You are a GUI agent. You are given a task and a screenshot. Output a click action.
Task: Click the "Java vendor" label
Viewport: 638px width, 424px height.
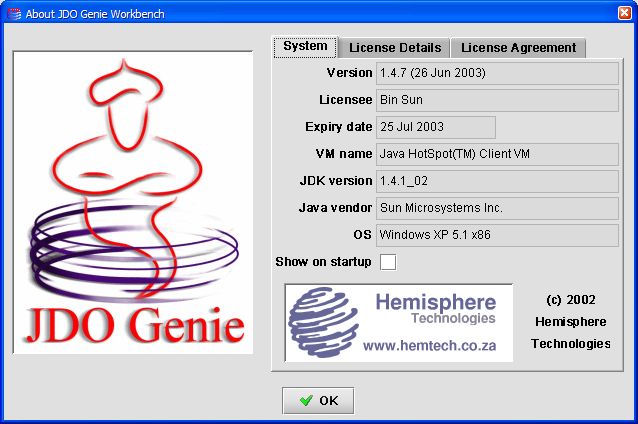pos(335,208)
